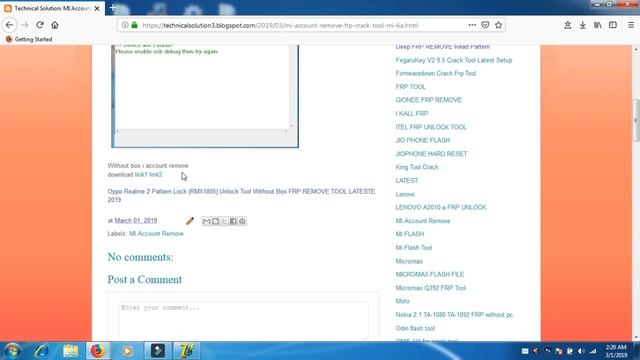Edit post using pencil icon

pos(190,221)
